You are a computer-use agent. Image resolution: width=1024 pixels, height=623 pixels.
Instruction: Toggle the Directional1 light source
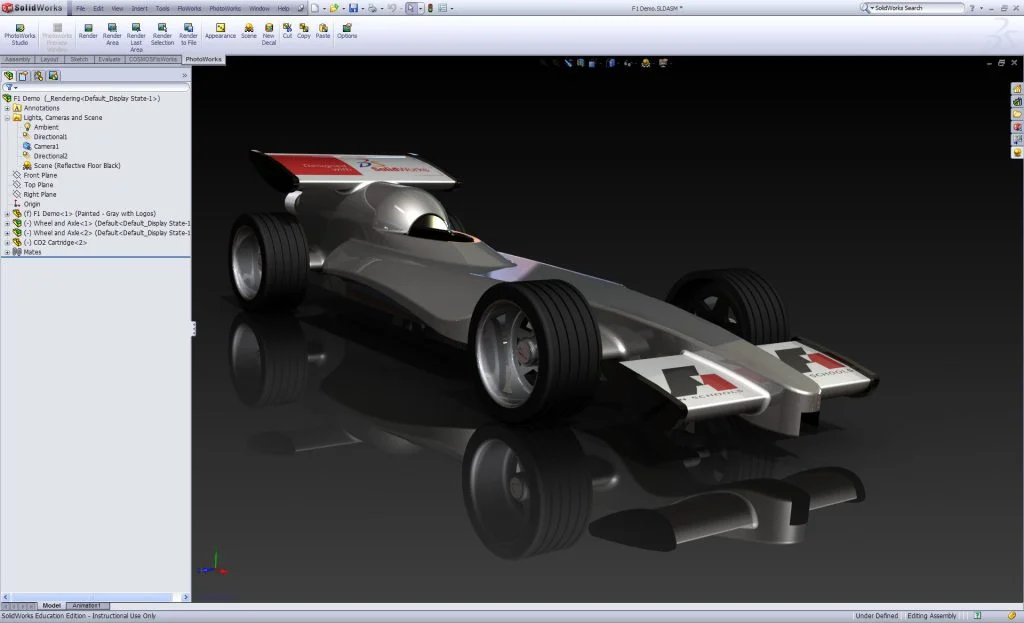coord(48,137)
